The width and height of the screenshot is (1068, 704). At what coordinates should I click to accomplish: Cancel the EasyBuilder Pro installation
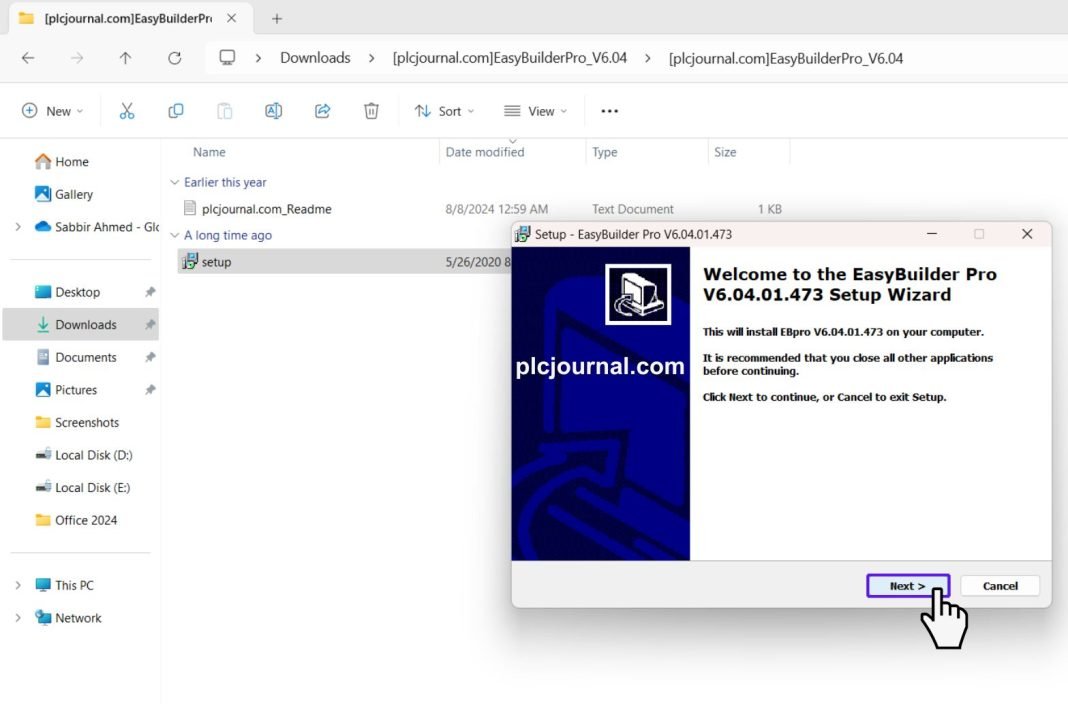pyautogui.click(x=999, y=585)
